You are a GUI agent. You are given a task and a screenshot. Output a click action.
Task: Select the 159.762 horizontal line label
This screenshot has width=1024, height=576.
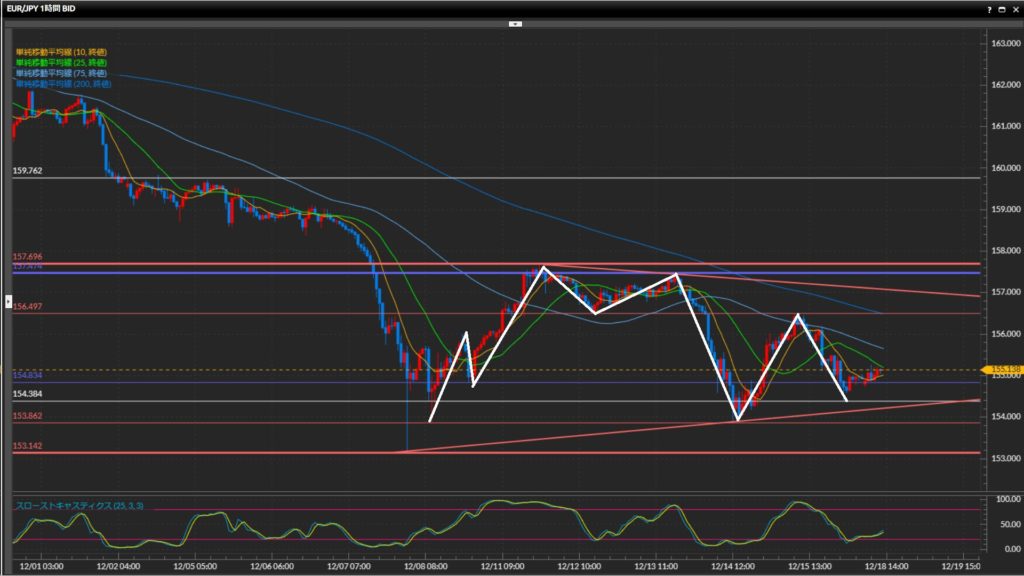point(27,171)
